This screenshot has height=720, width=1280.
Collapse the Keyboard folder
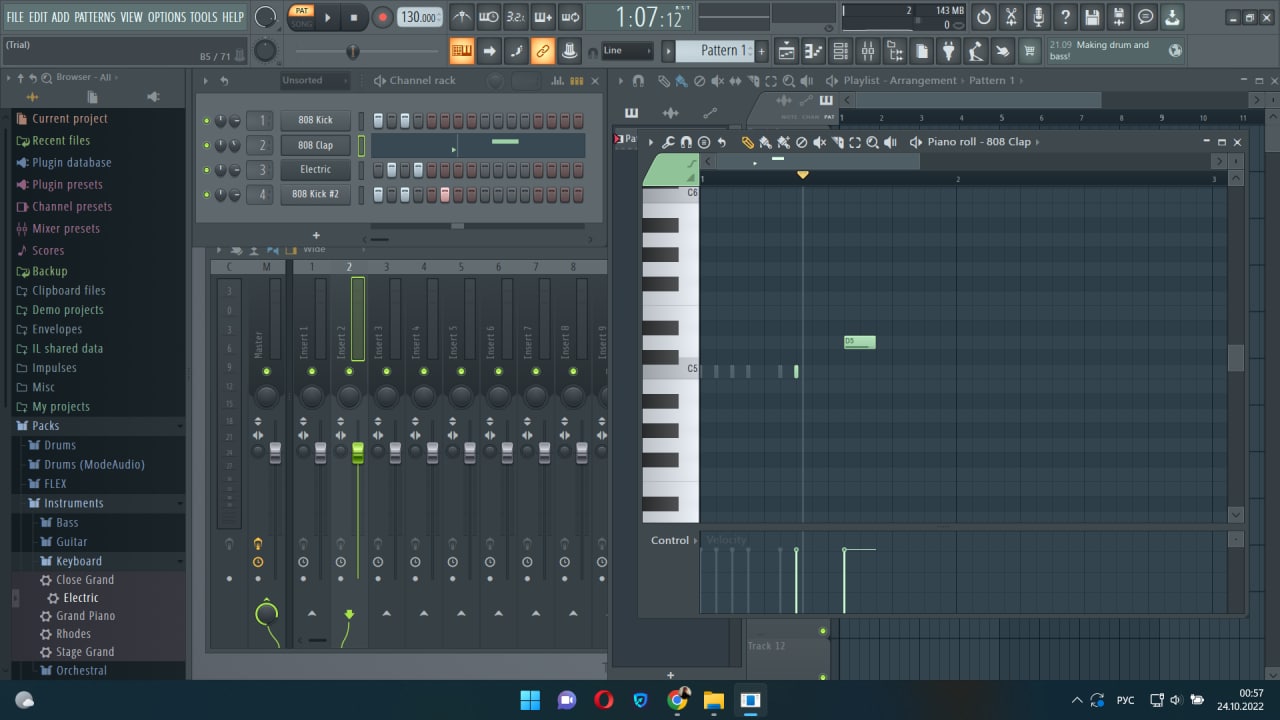78,561
